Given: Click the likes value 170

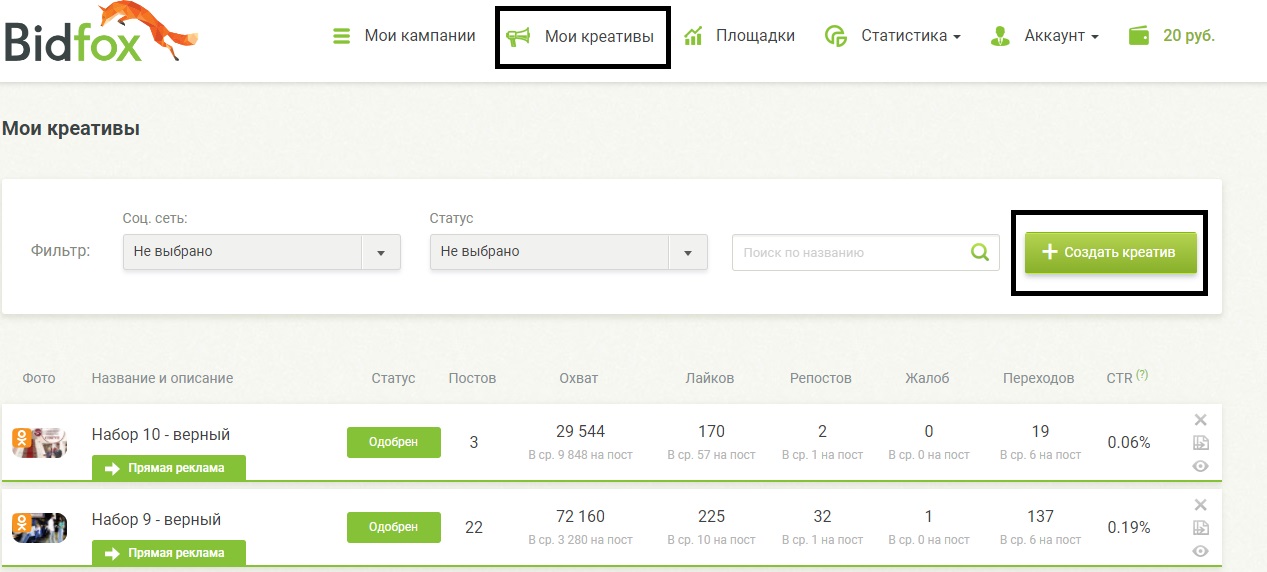Looking at the screenshot, I should click(711, 432).
